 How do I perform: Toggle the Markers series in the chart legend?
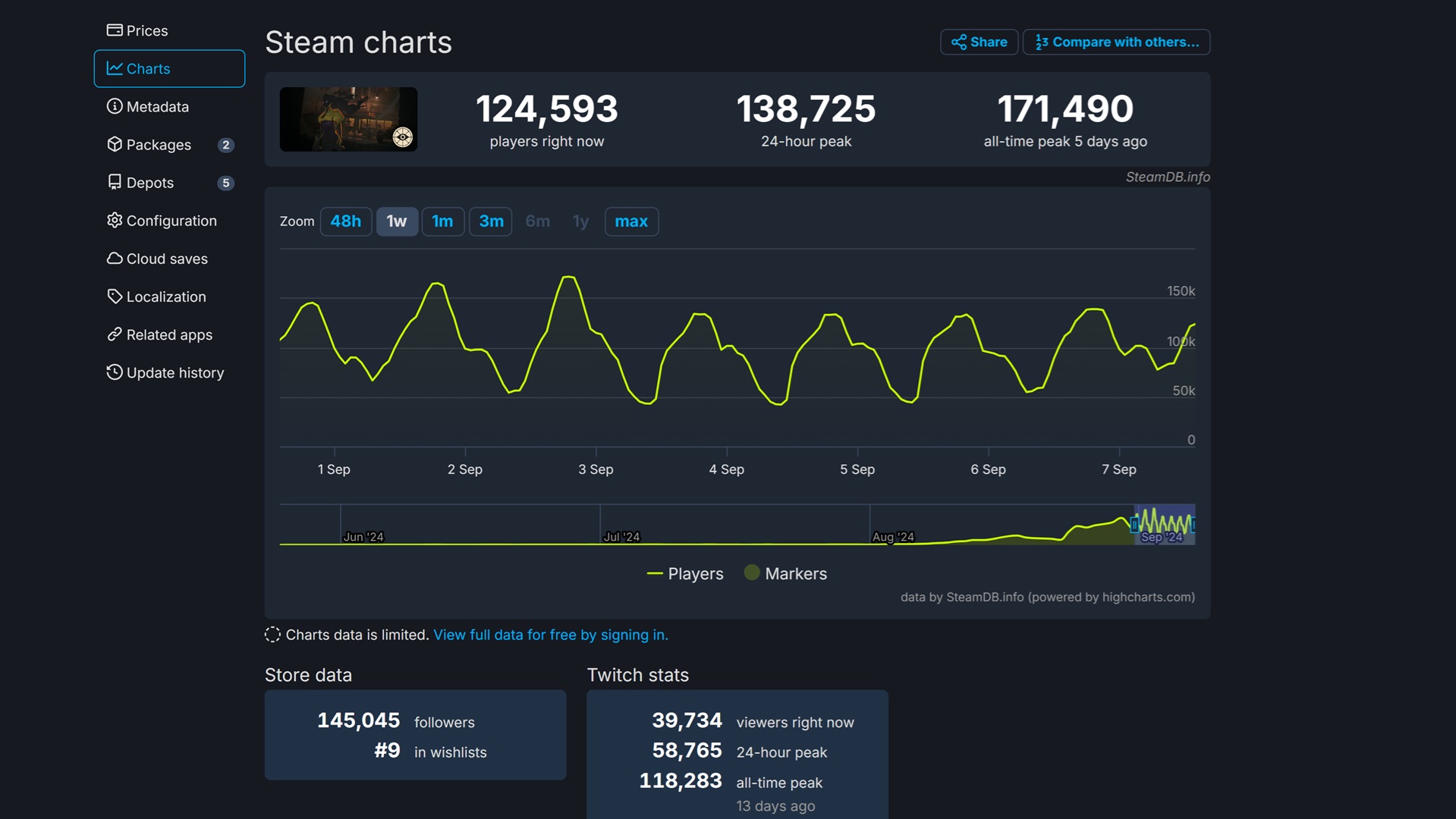click(785, 574)
